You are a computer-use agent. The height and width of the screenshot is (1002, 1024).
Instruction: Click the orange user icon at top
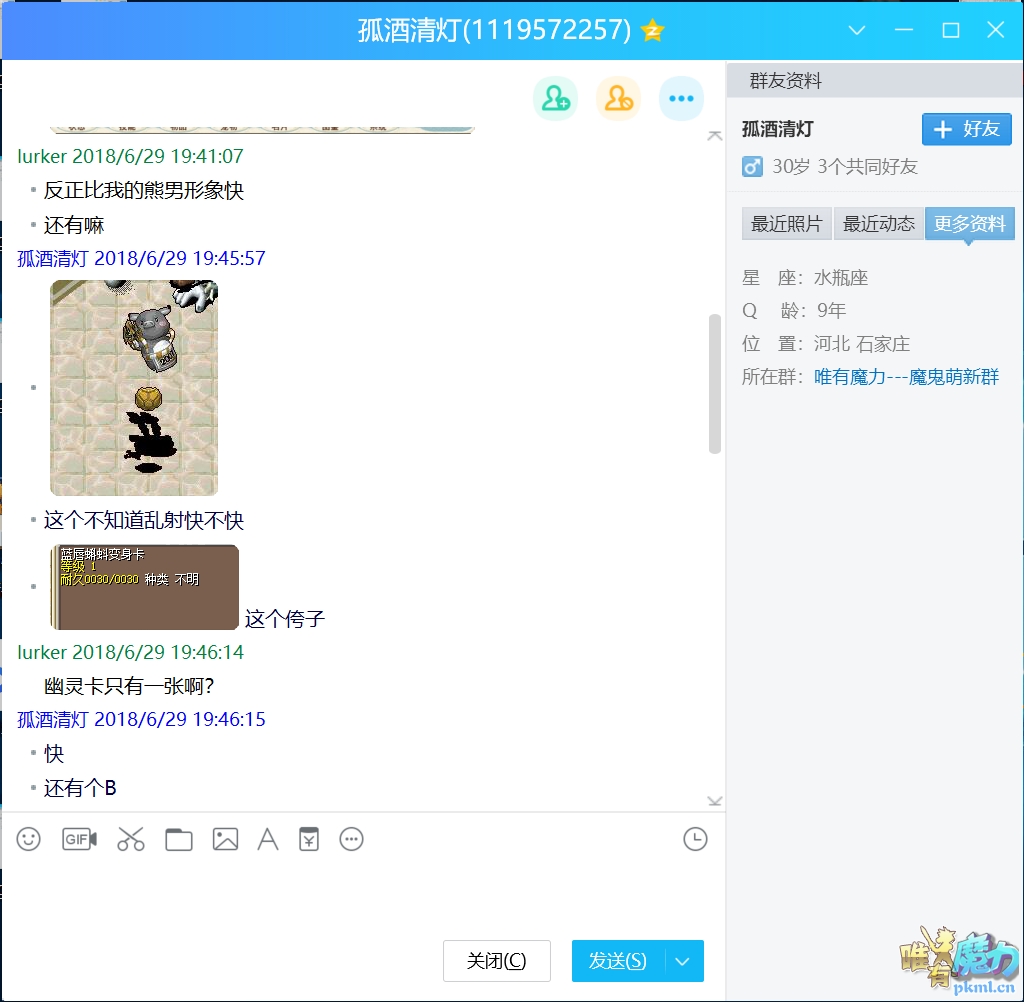tap(618, 98)
